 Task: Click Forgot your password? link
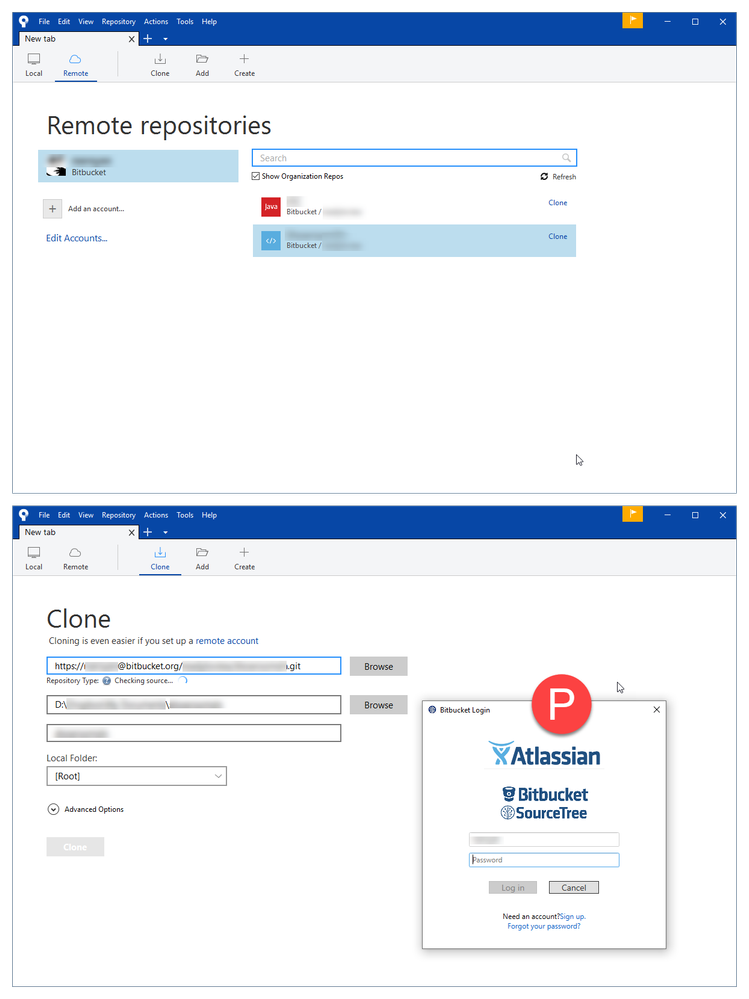point(543,926)
